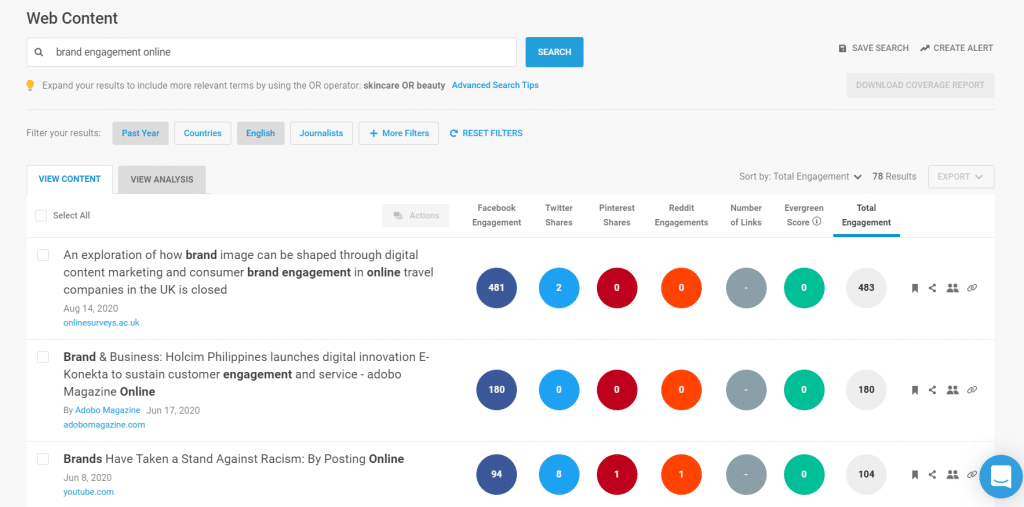This screenshot has height=507, width=1024.
Task: Click the Actions button
Action: click(x=415, y=216)
